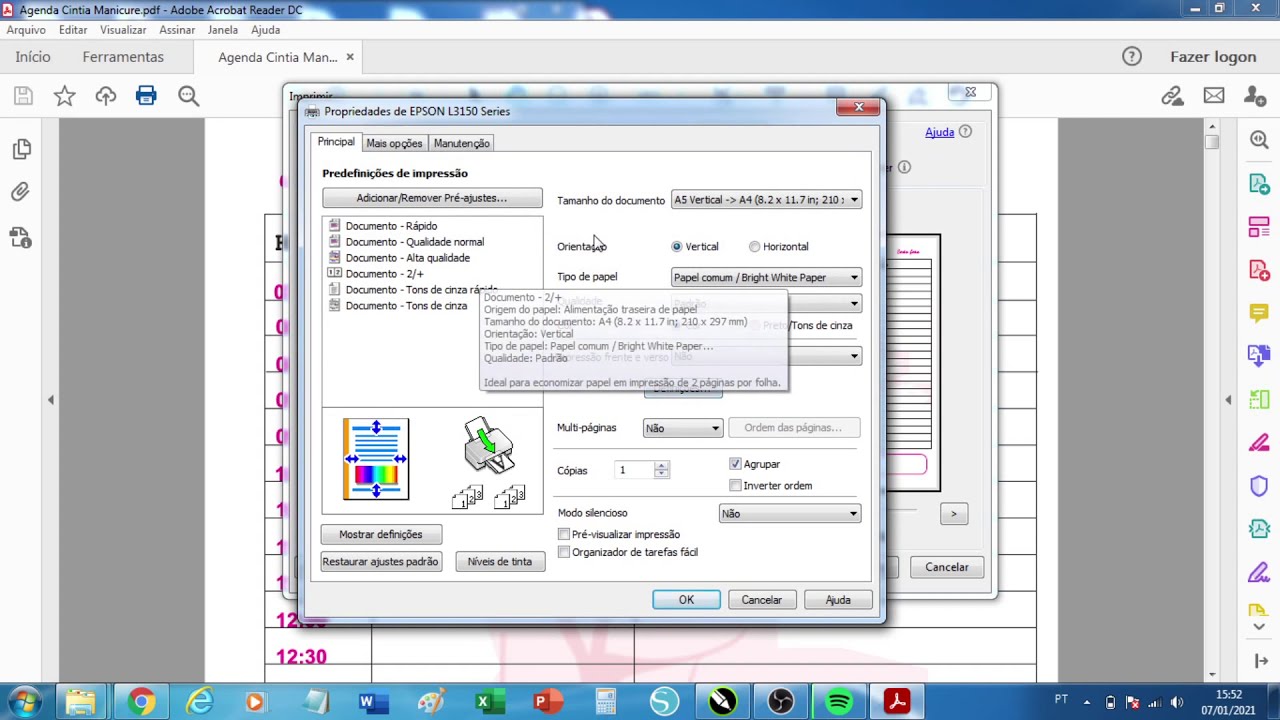
Task: Select preset Documento - Qualidade normal
Action: pyautogui.click(x=414, y=242)
